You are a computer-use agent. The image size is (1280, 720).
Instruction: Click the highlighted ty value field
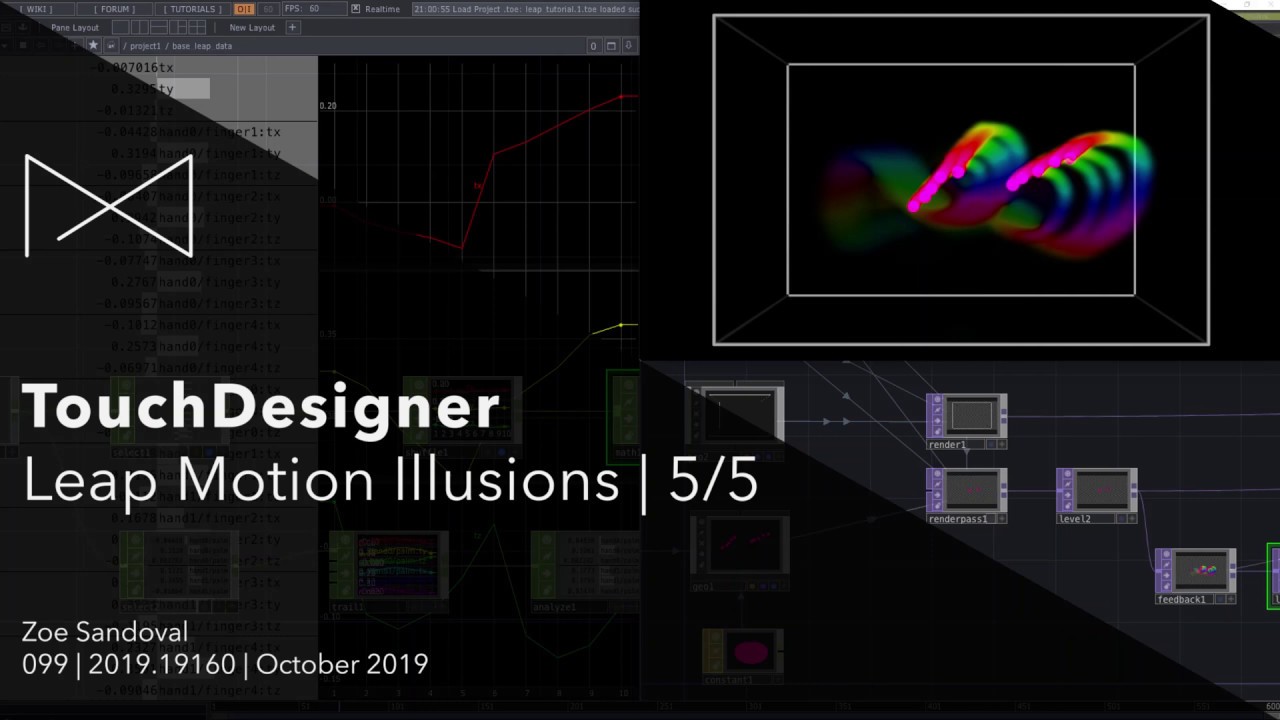(x=183, y=89)
